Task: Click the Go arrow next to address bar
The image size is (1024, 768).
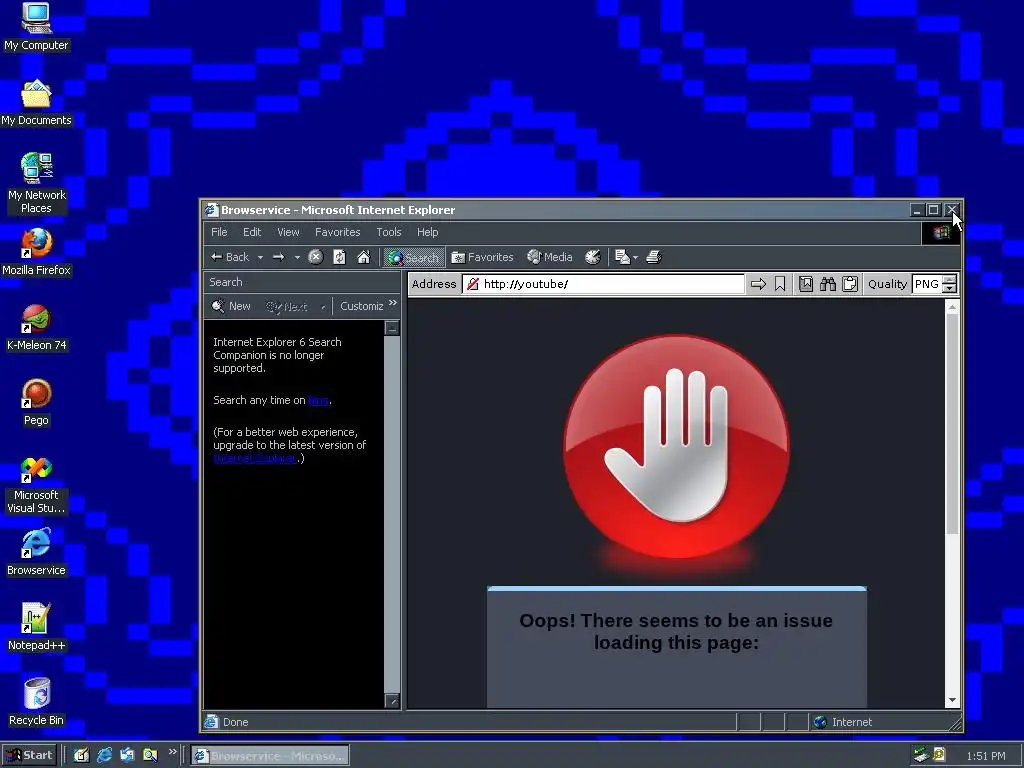Action: click(758, 284)
